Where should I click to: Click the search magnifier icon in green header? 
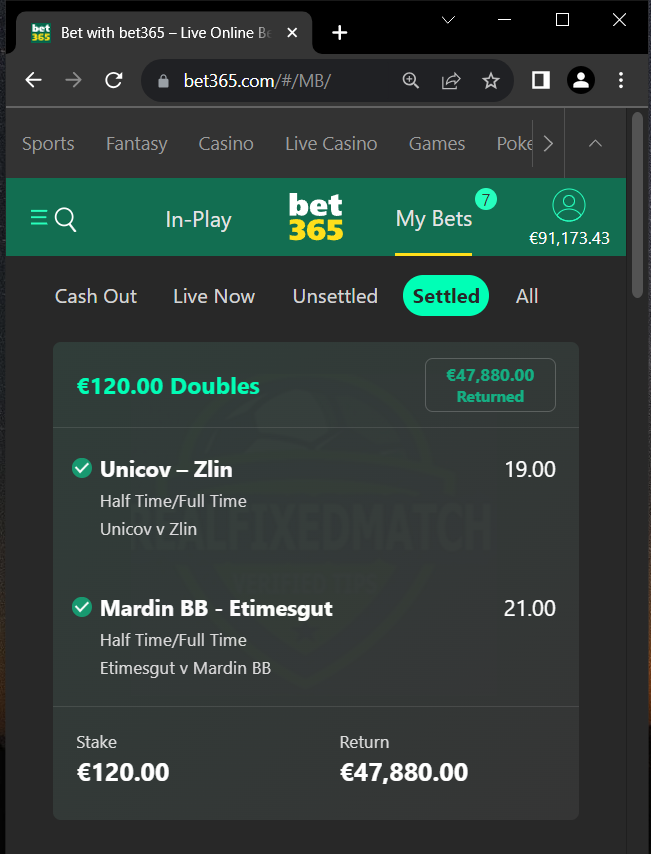66,219
